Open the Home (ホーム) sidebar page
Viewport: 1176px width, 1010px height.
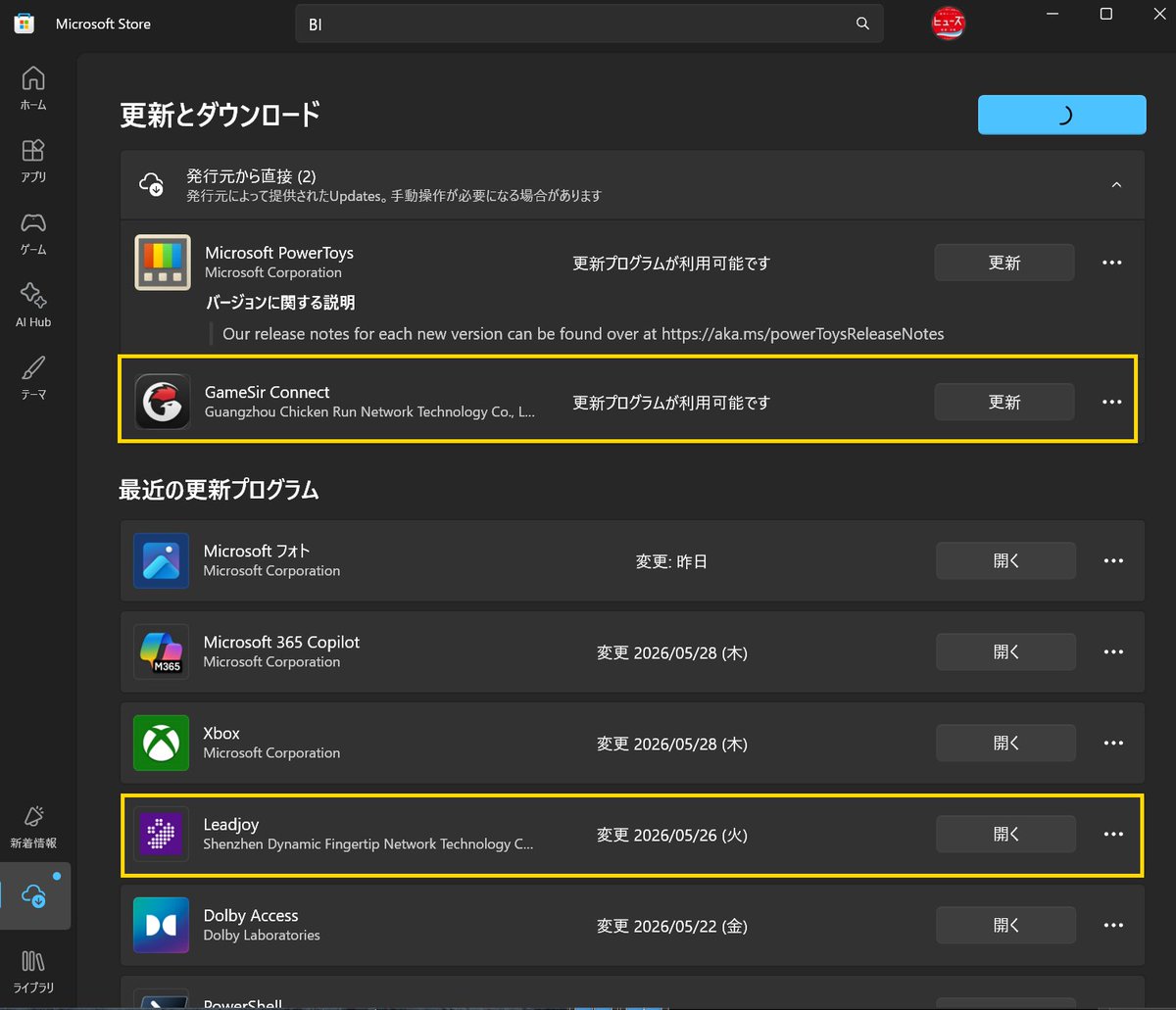33,88
